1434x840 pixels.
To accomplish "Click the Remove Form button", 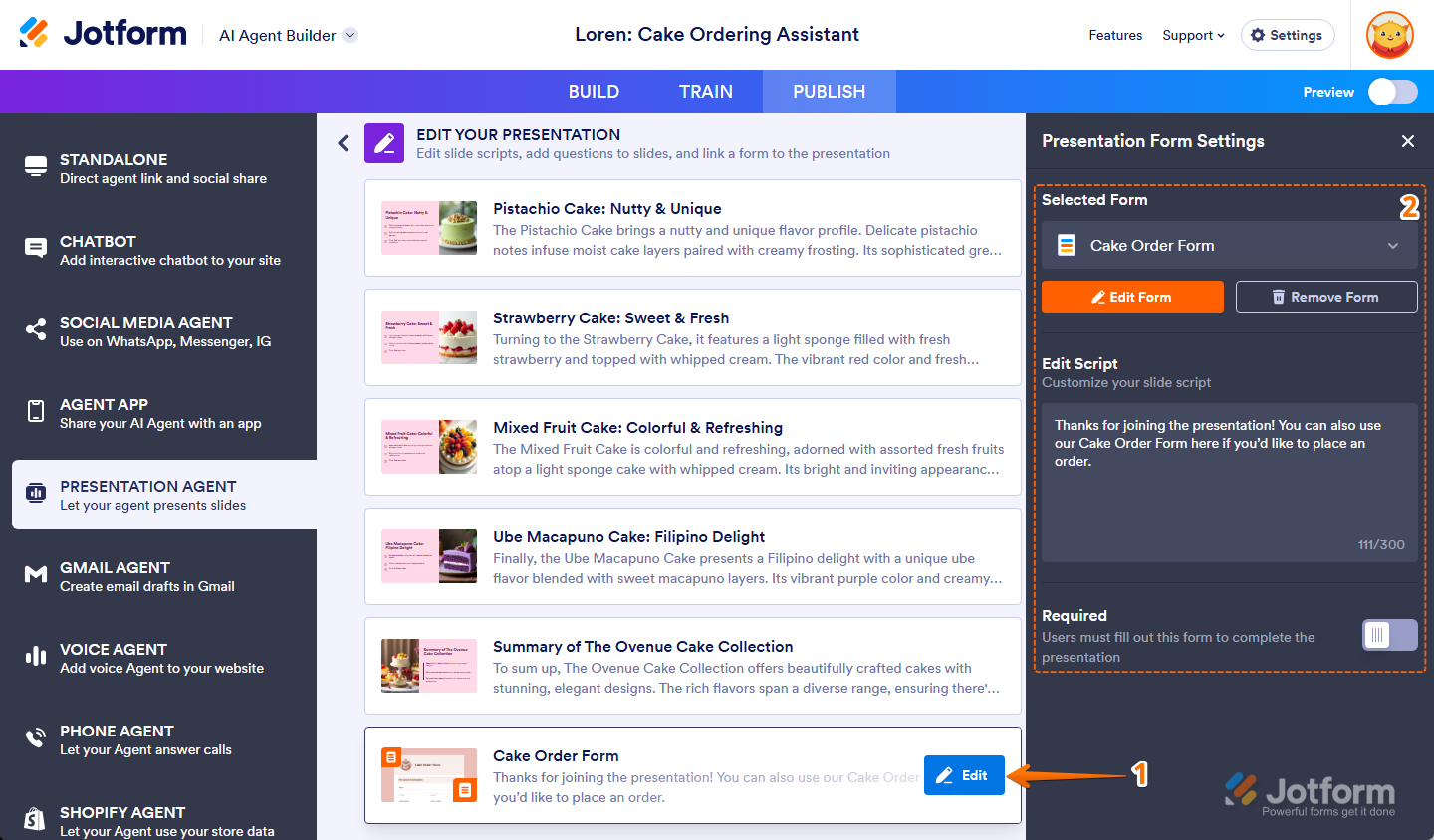I will pyautogui.click(x=1326, y=297).
